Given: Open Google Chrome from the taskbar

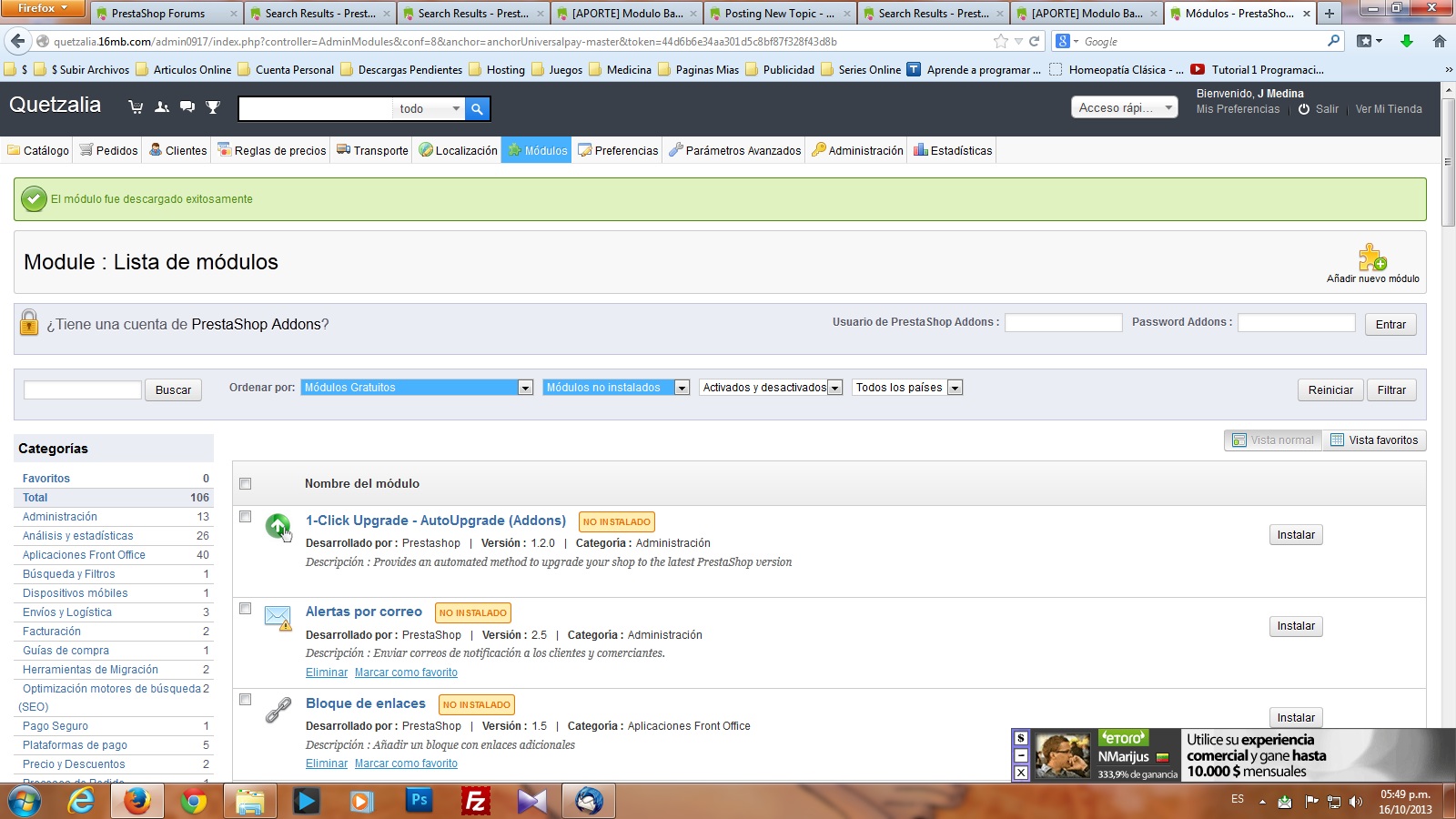Looking at the screenshot, I should pyautogui.click(x=193, y=802).
